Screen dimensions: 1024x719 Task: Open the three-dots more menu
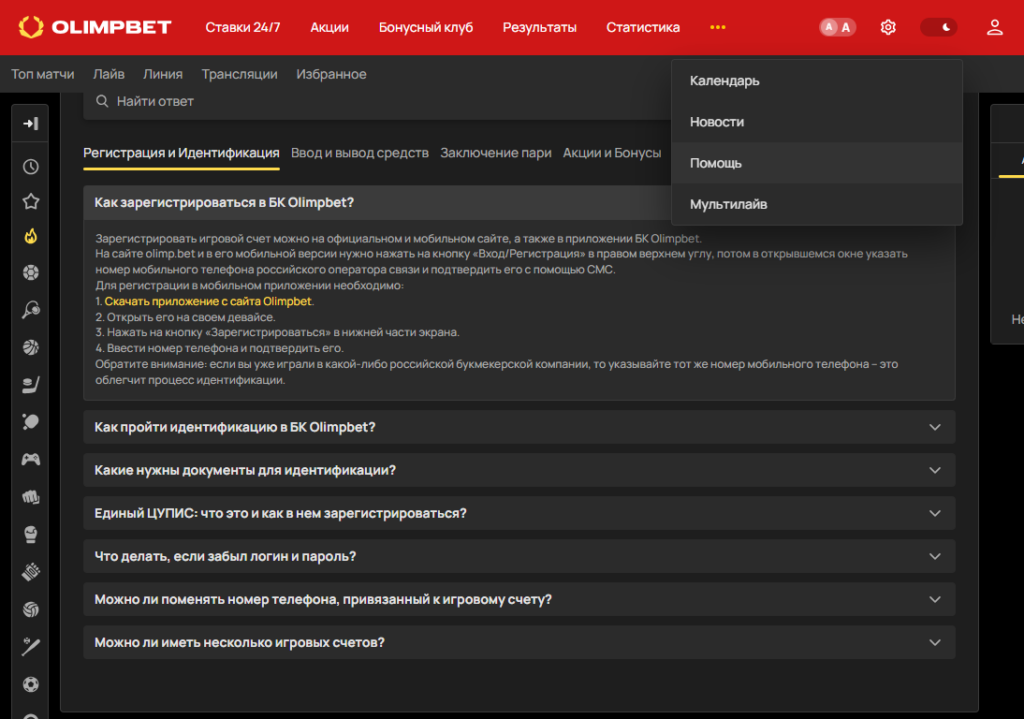pyautogui.click(x=718, y=27)
